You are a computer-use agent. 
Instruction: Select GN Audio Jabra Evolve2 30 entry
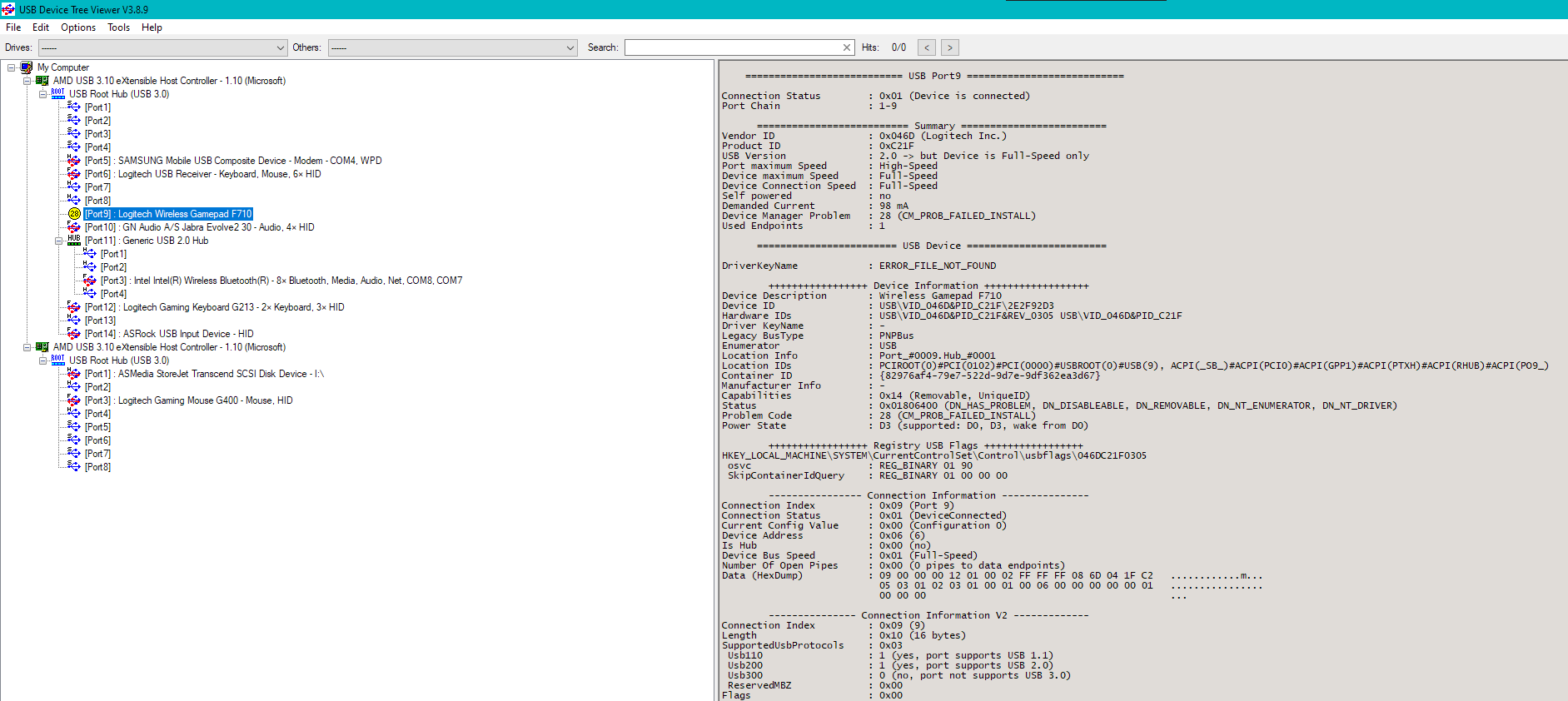click(199, 227)
